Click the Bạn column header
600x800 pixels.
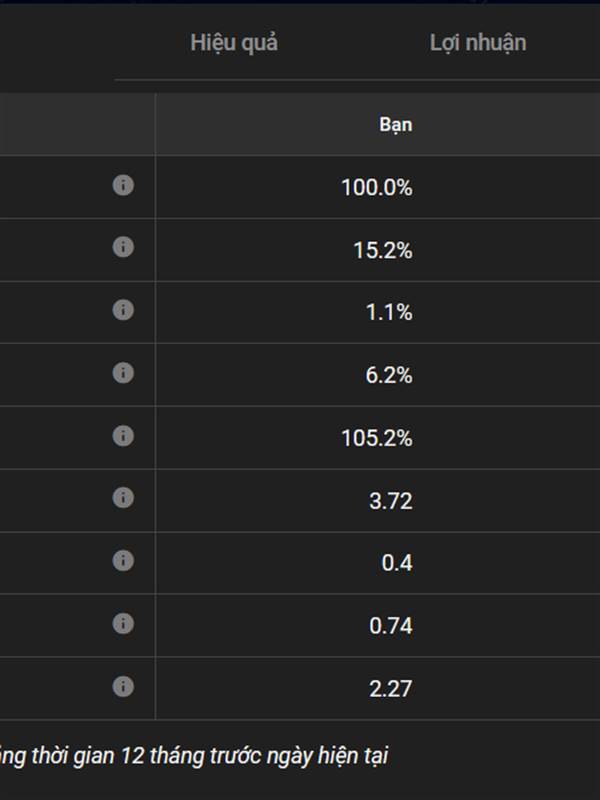point(396,124)
